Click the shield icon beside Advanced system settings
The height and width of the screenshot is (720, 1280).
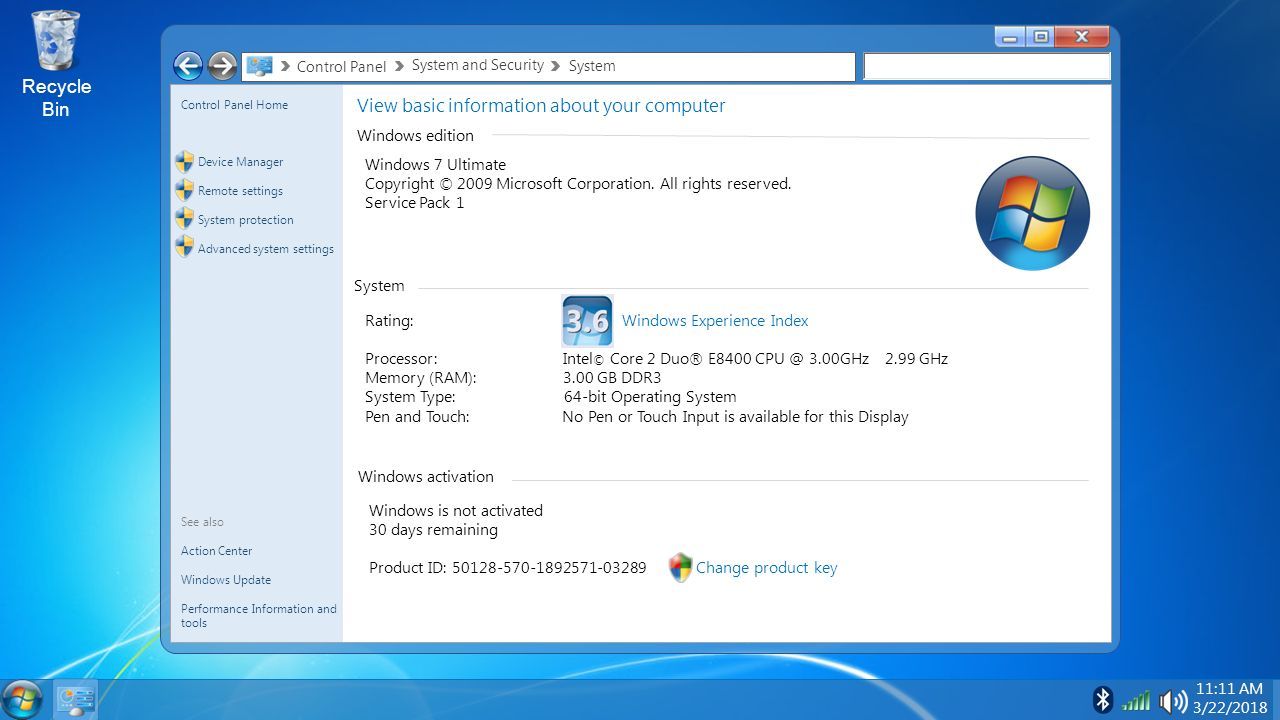(x=184, y=248)
